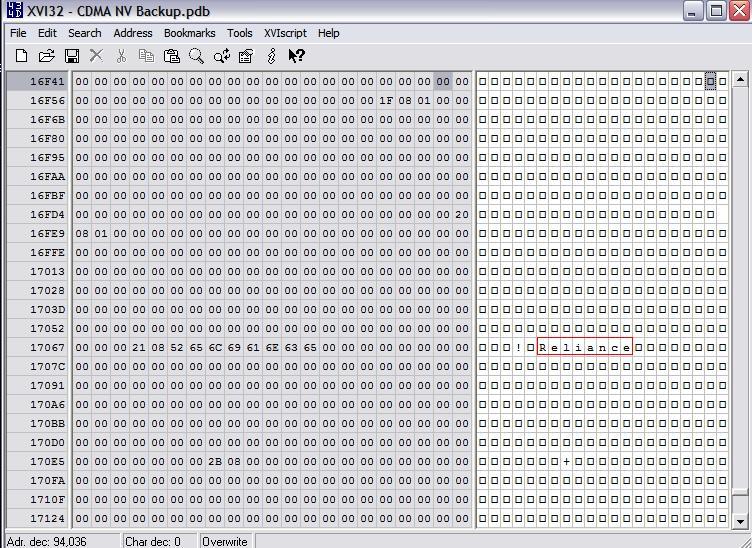
Task: Click hex byte 1F in row 16F56
Action: point(386,100)
